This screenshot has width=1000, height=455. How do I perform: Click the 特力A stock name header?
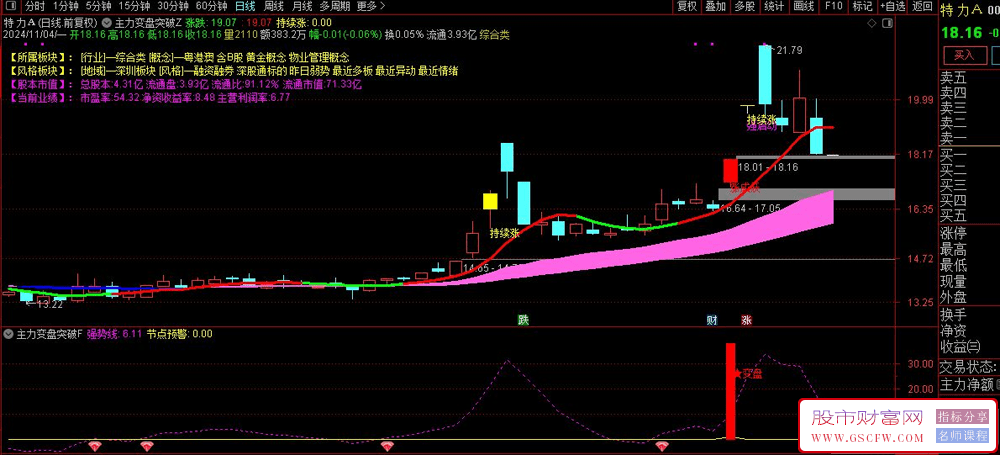[961, 11]
